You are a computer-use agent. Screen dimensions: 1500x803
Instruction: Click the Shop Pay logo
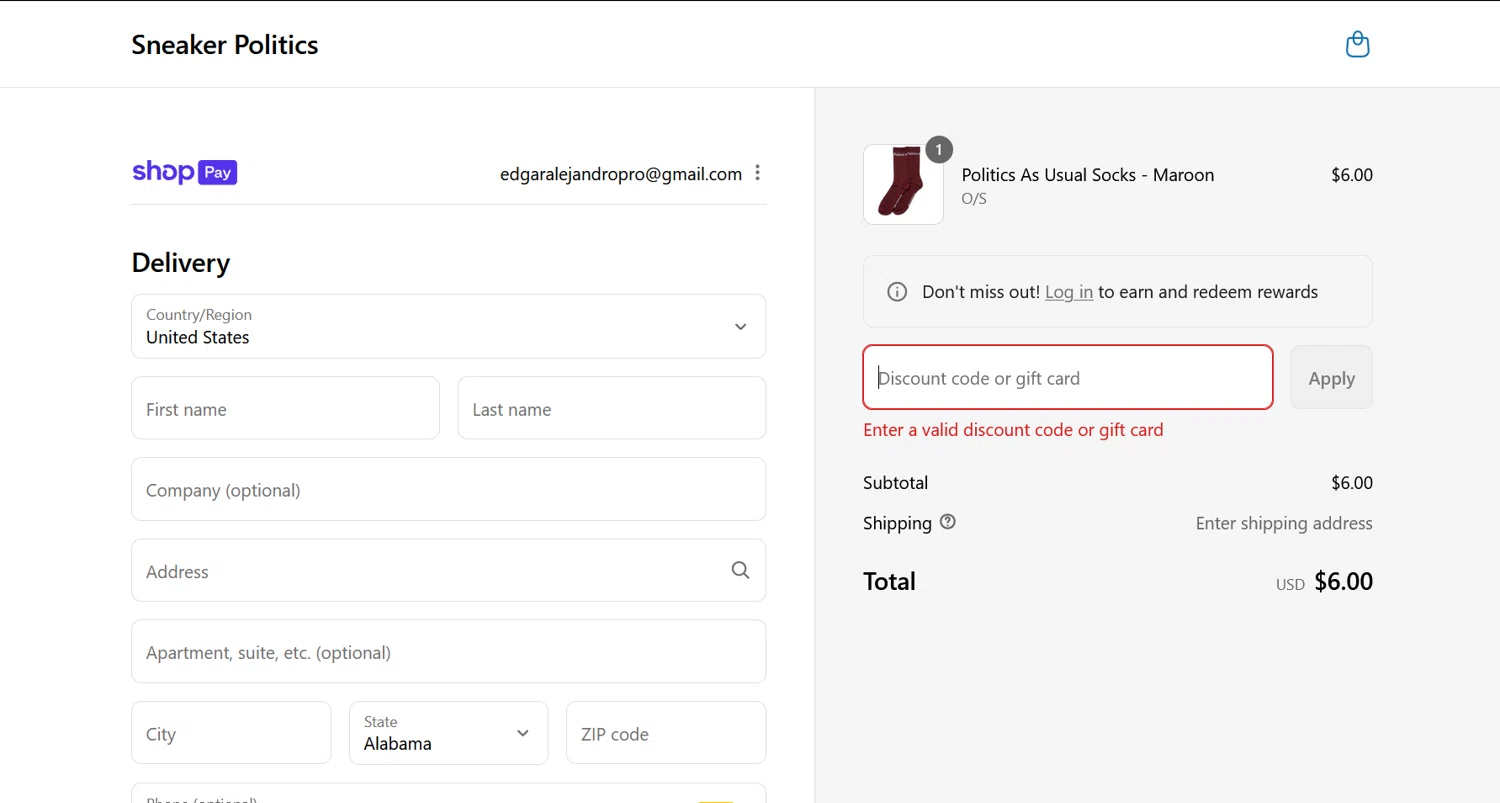point(184,172)
